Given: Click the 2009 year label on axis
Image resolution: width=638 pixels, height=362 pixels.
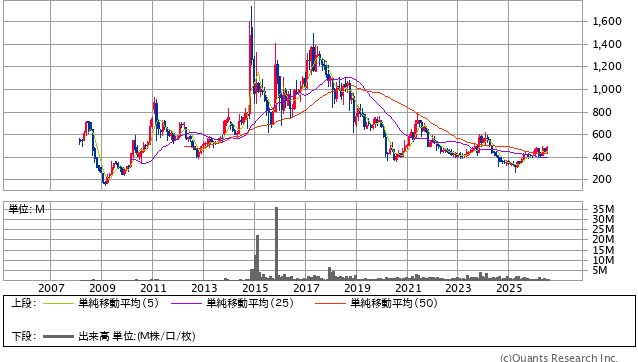Looking at the screenshot, I should 102,288.
